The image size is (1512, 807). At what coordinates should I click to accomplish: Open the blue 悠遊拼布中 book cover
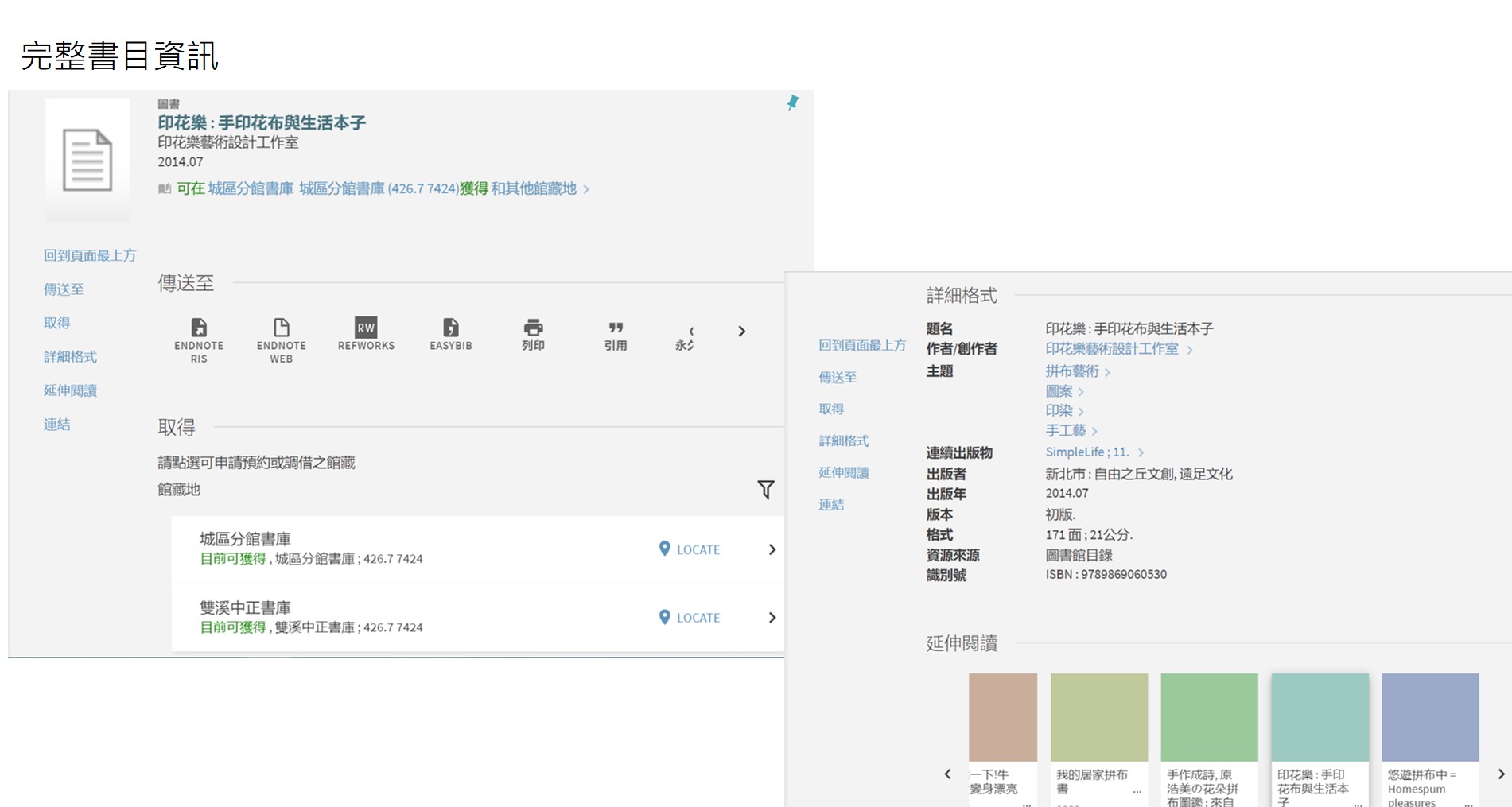(x=1429, y=717)
